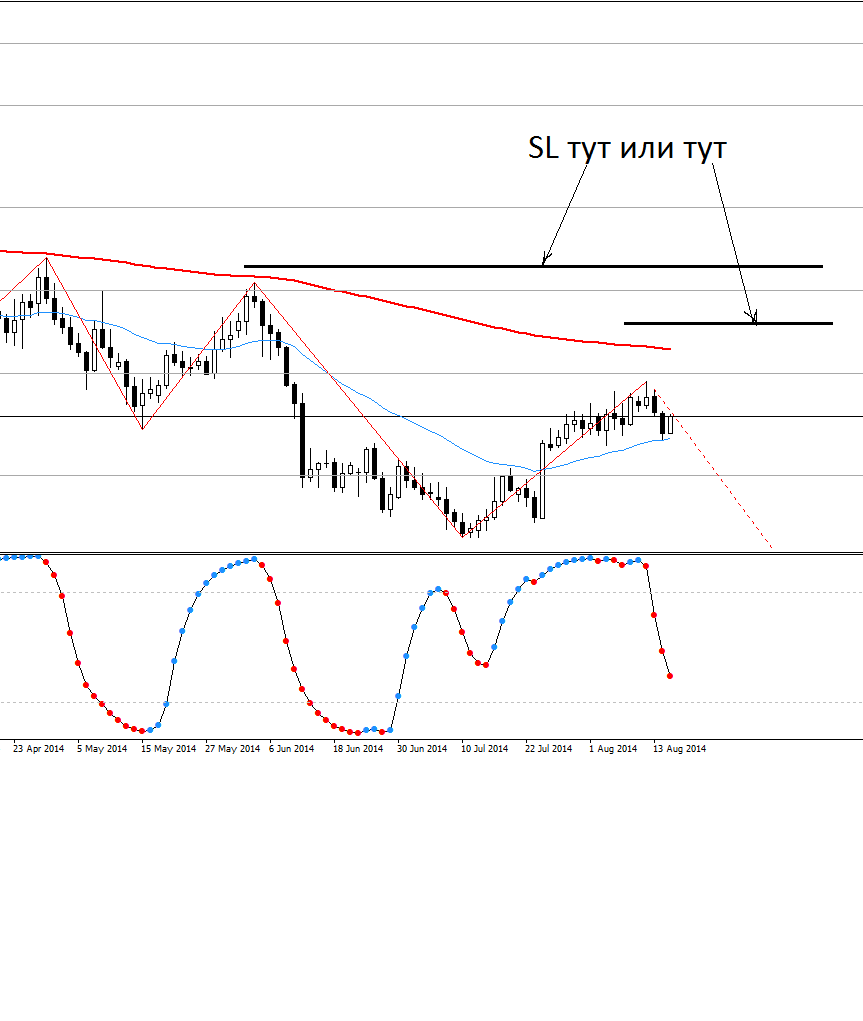The width and height of the screenshot is (863, 1021).
Task: Click the '13 Aug 2014' date label
Action: pyautogui.click(x=679, y=749)
